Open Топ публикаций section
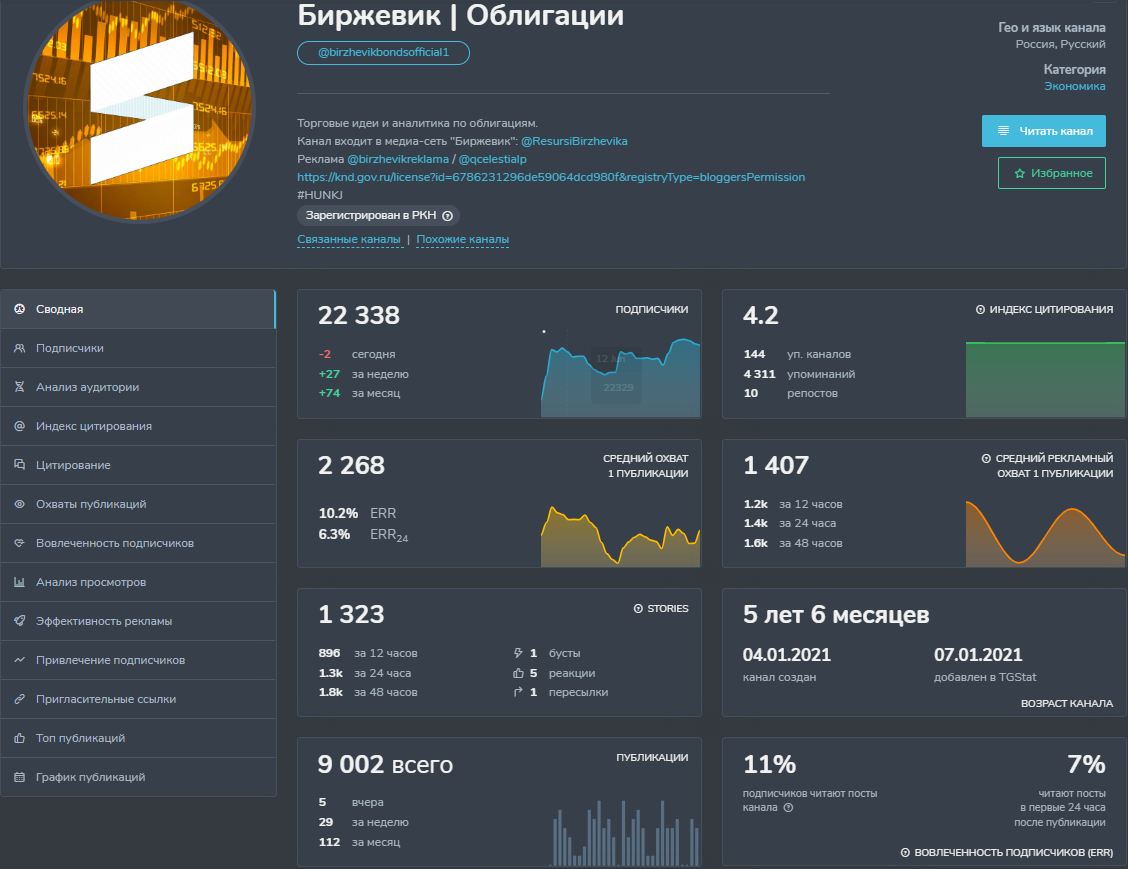This screenshot has height=869, width=1128. [138, 738]
